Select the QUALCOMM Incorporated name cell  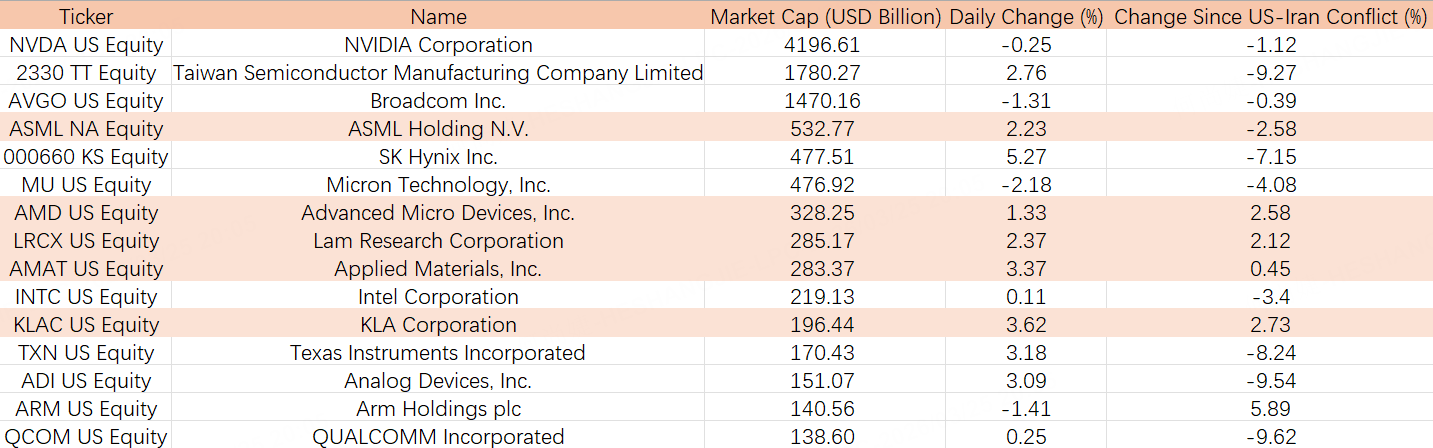(438, 437)
